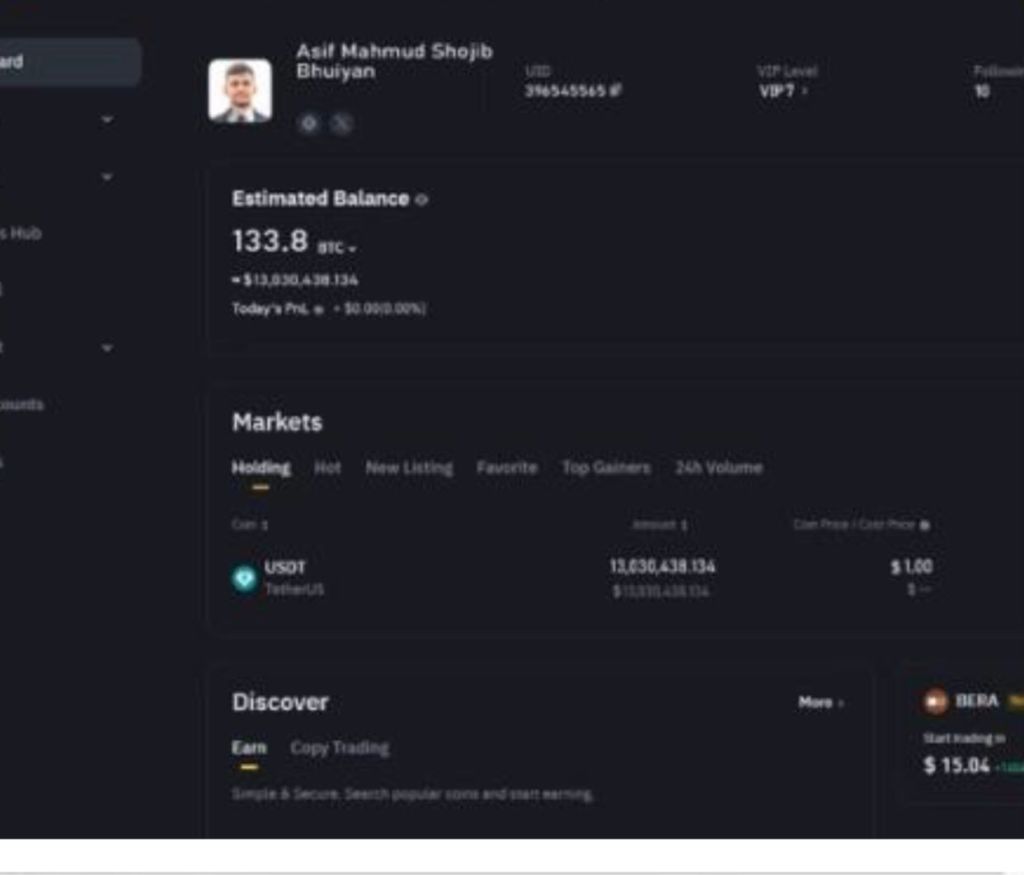Sort holdings by the Amount column header
Screen dimensions: 1024x875
pos(659,525)
